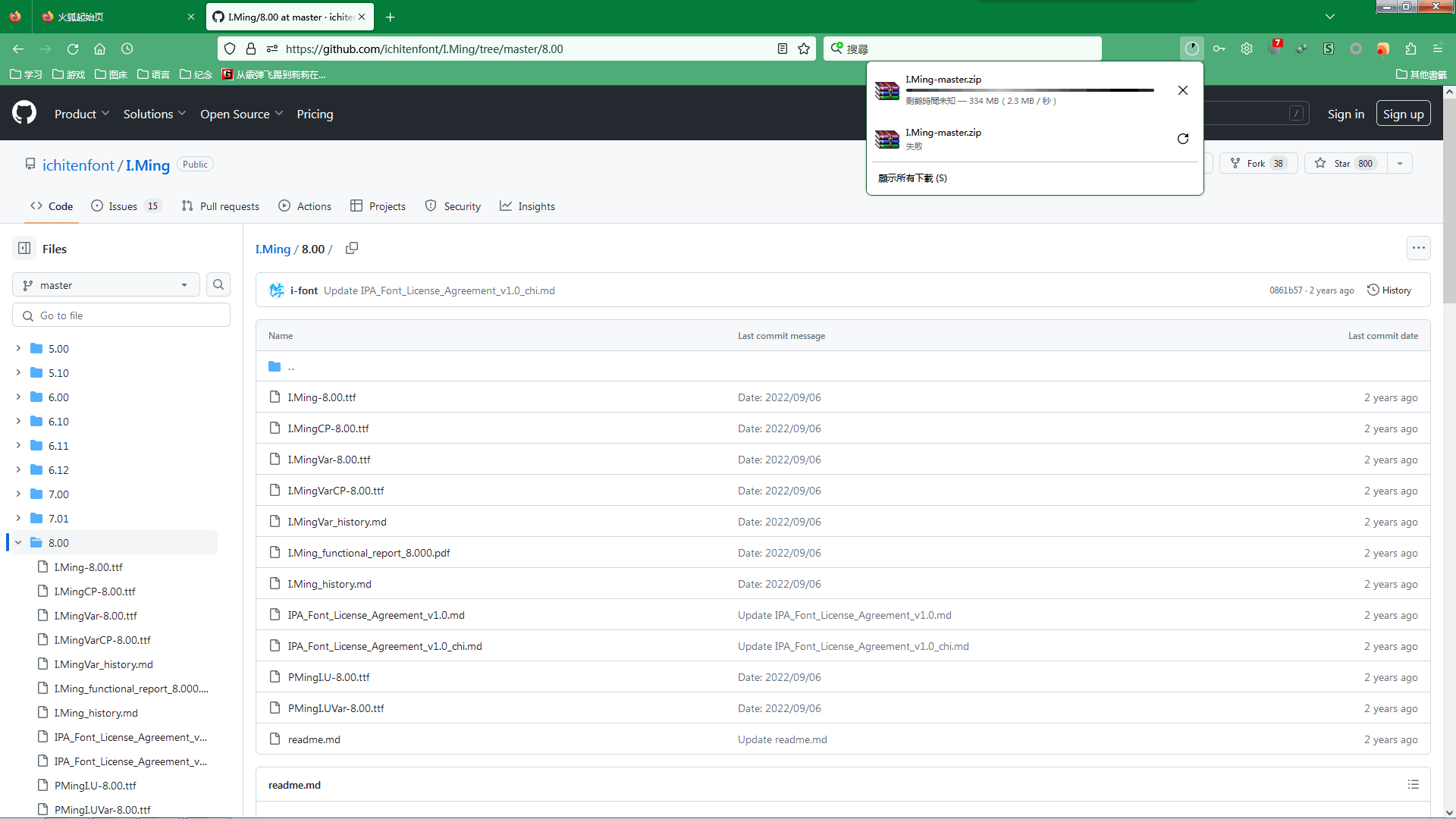
Task: Bookmark this page with the star icon
Action: pyautogui.click(x=804, y=49)
